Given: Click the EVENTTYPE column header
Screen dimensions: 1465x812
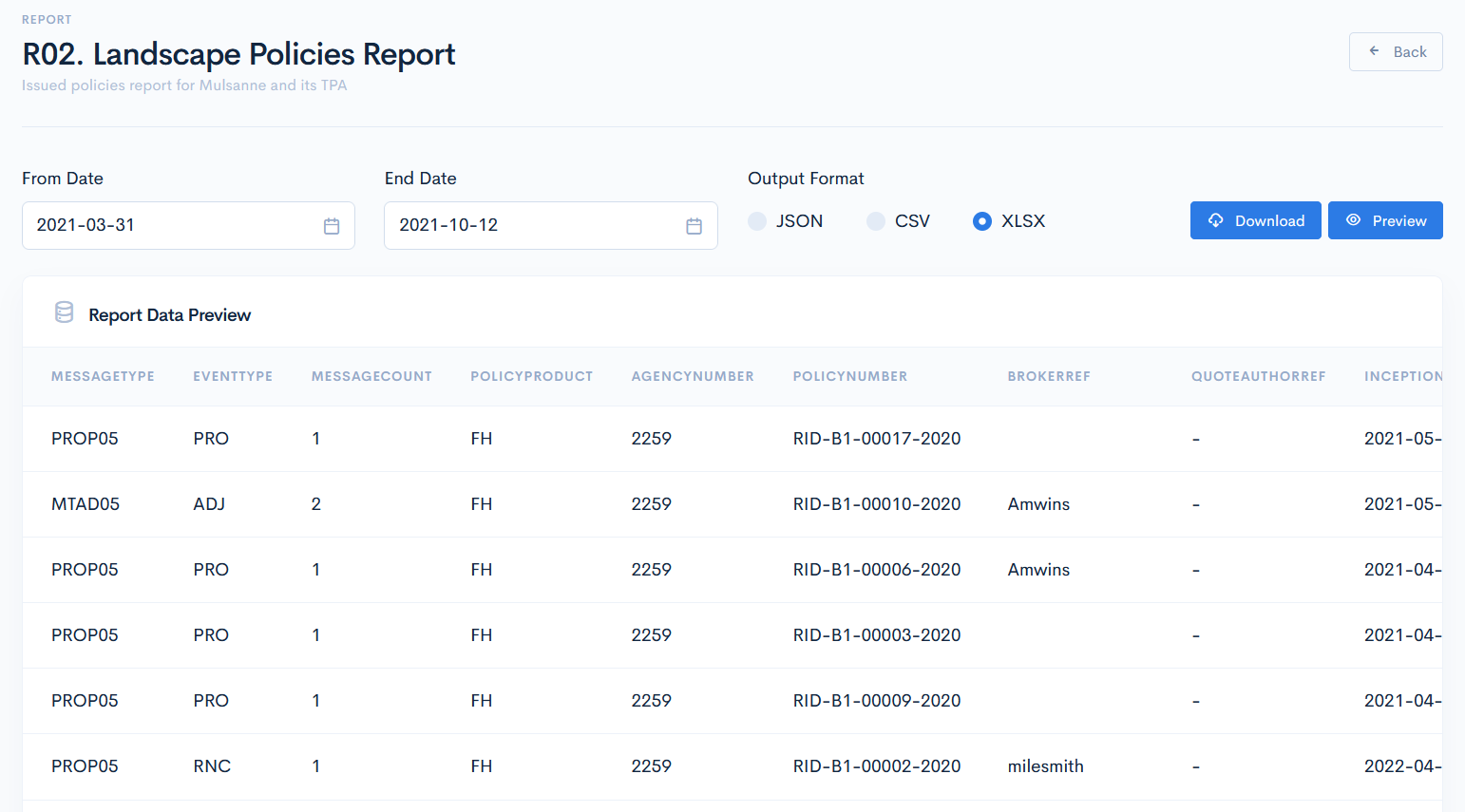Looking at the screenshot, I should tap(233, 377).
